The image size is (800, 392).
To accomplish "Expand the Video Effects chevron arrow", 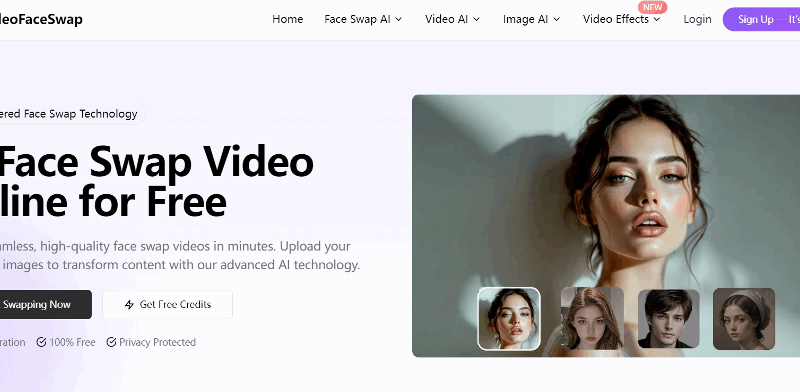I will tap(657, 19).
